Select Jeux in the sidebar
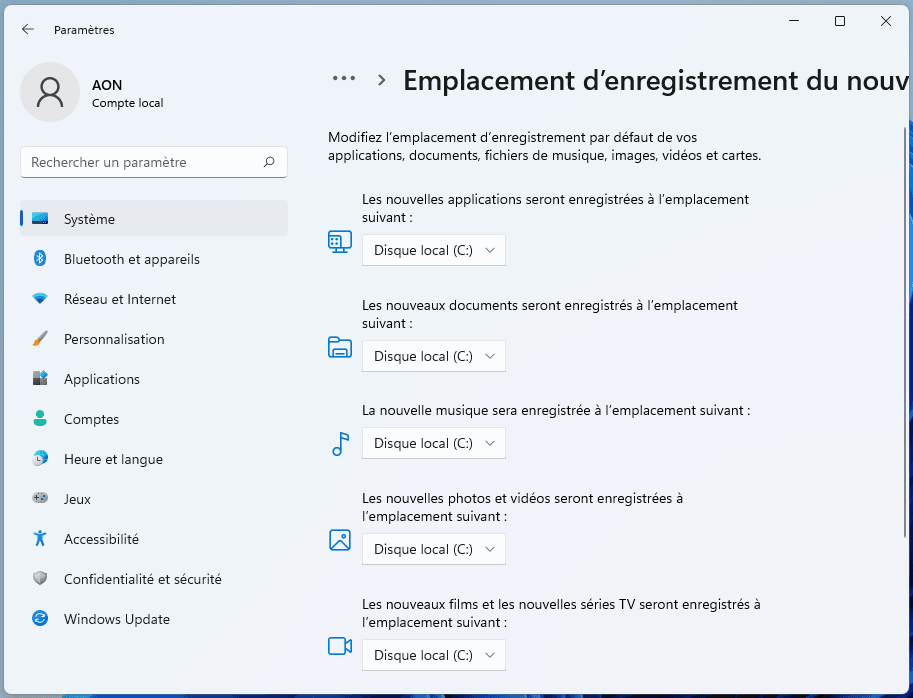The width and height of the screenshot is (913, 698). [x=77, y=499]
